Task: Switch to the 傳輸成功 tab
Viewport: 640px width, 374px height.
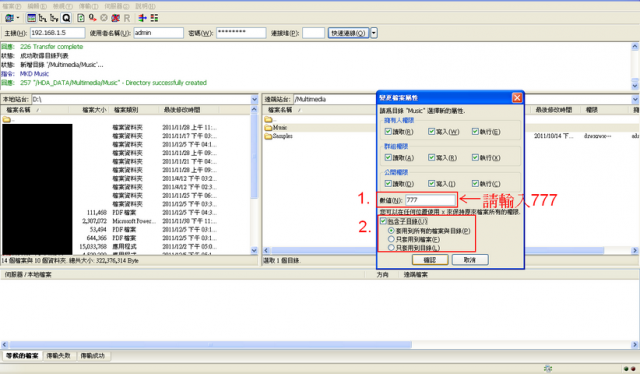Action: (93, 356)
